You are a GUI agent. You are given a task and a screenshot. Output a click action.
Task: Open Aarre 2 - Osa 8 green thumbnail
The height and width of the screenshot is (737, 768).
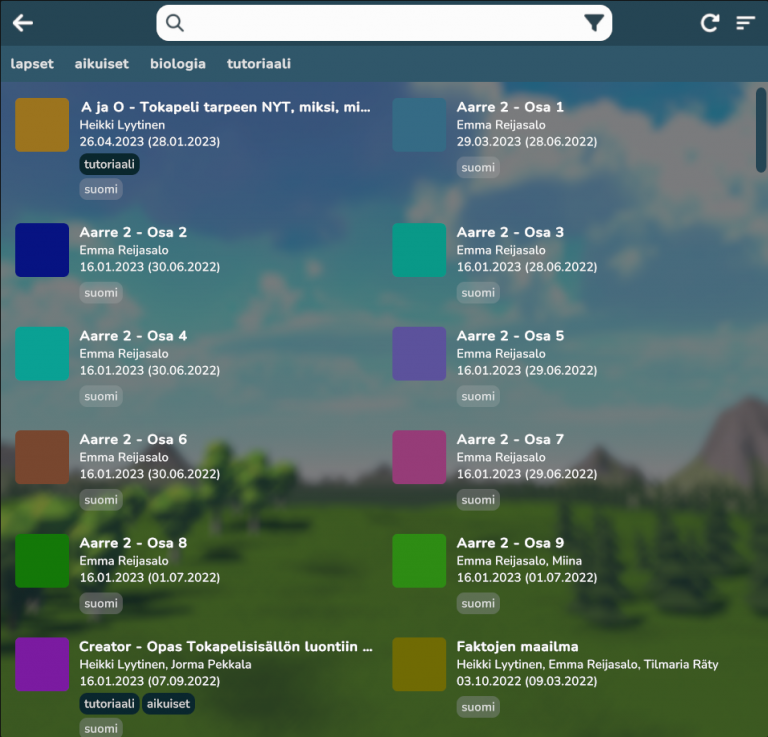[x=42, y=561]
